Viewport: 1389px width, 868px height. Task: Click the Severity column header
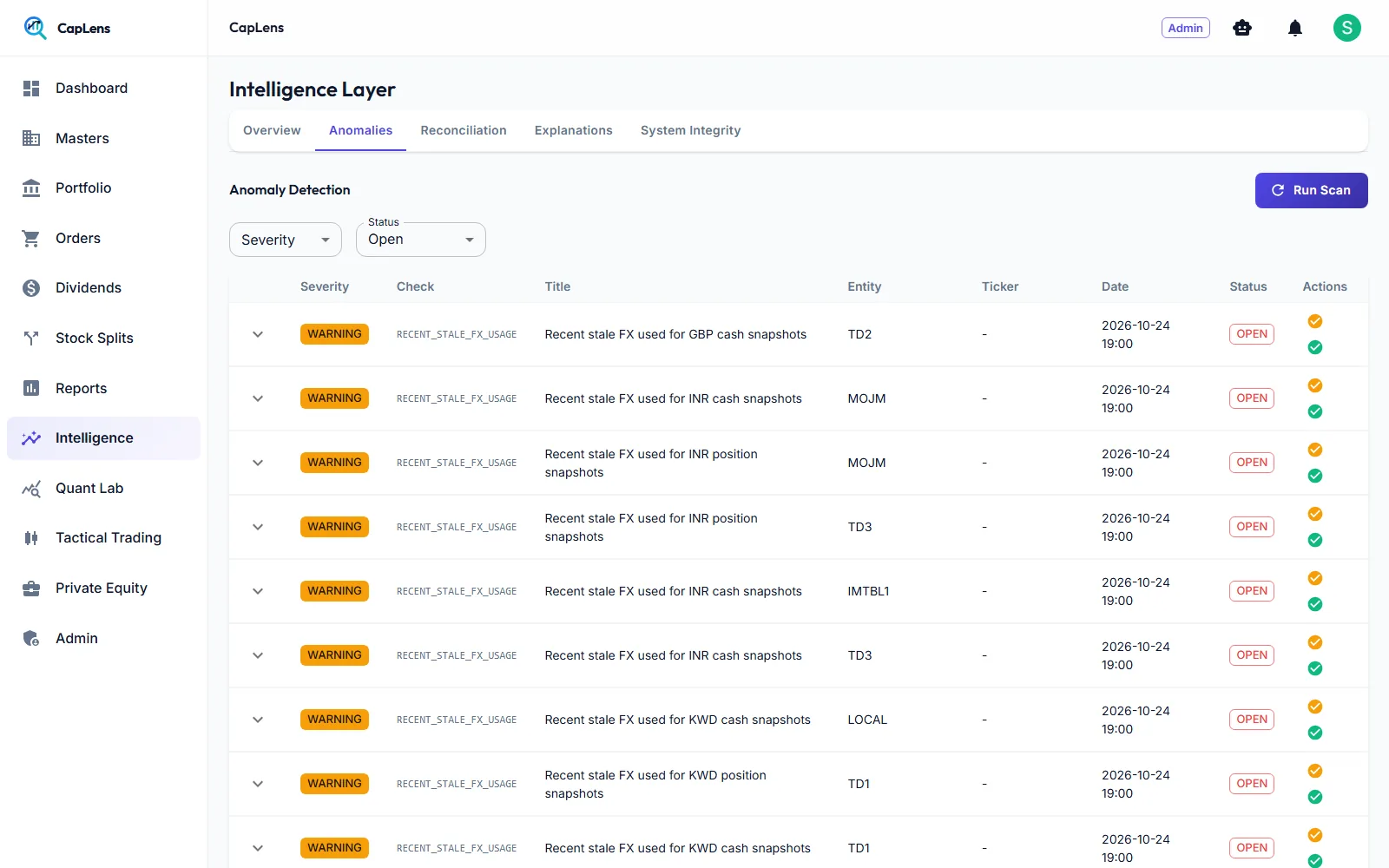325,286
